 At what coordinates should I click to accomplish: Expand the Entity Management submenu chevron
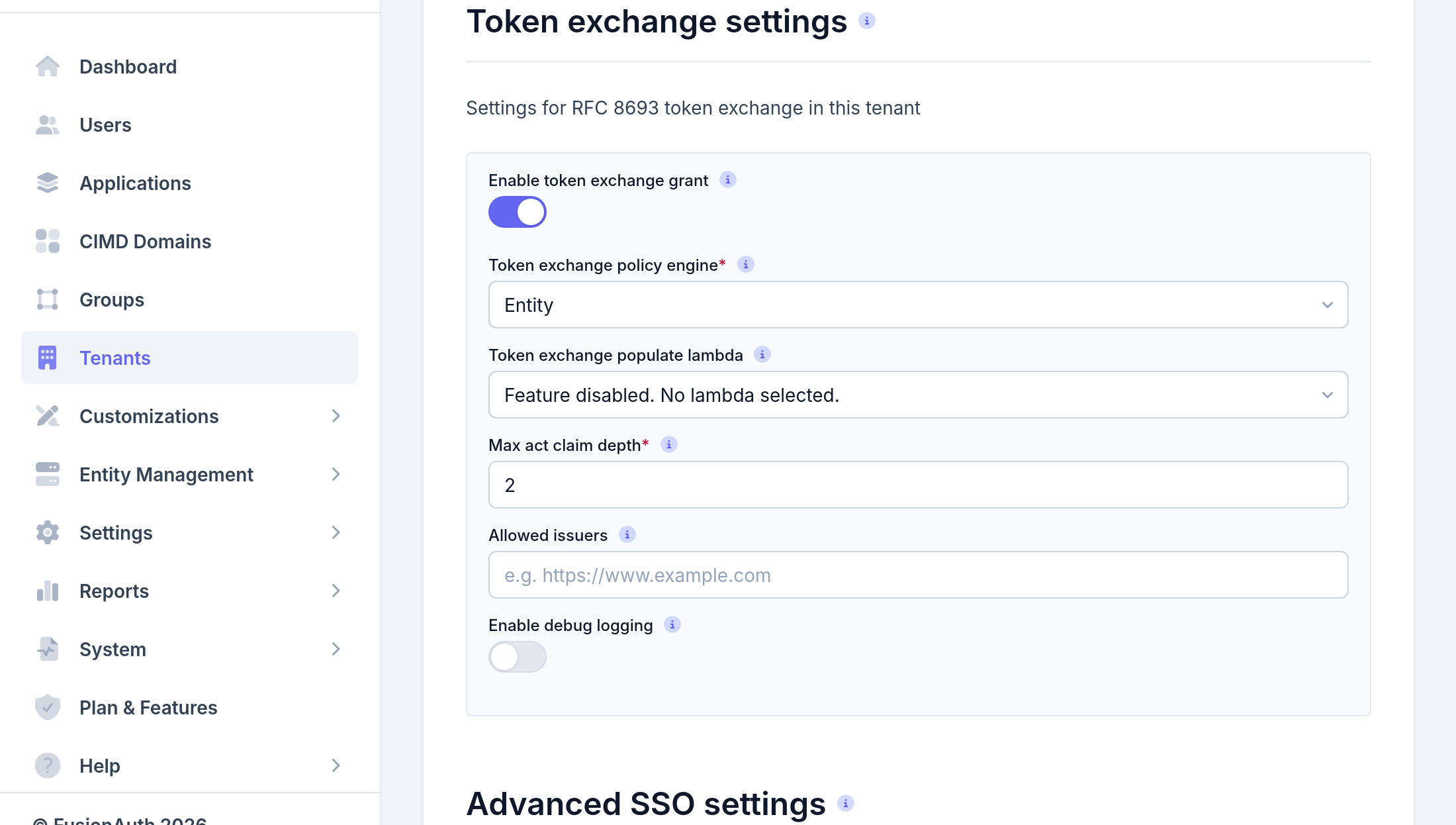pyautogui.click(x=336, y=475)
